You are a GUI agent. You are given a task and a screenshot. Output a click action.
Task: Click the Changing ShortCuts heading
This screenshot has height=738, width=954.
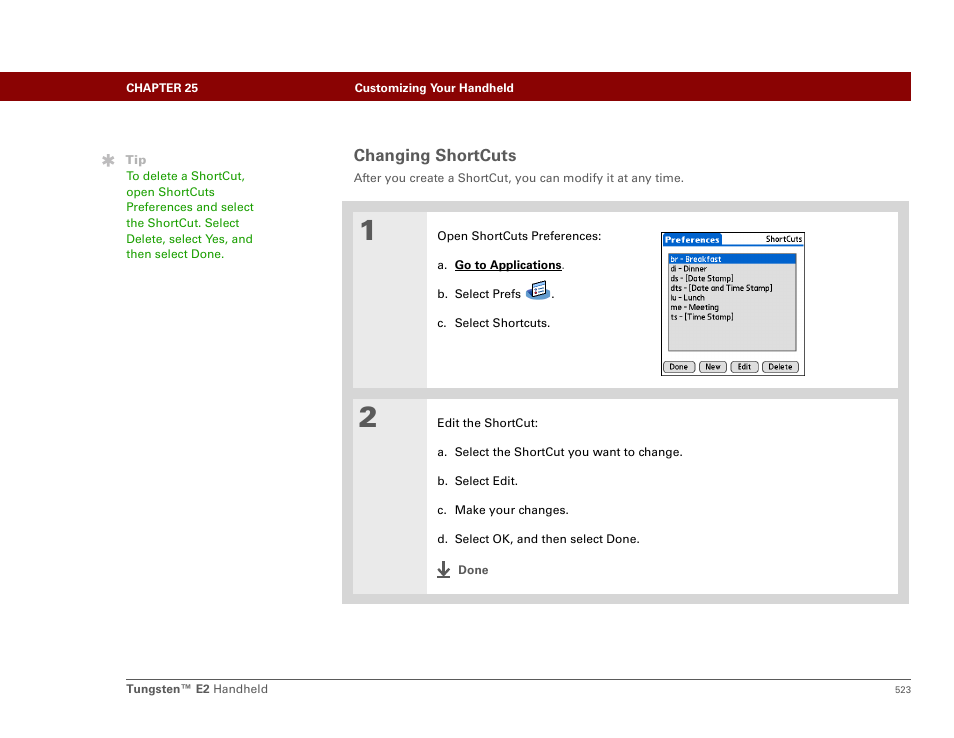435,155
